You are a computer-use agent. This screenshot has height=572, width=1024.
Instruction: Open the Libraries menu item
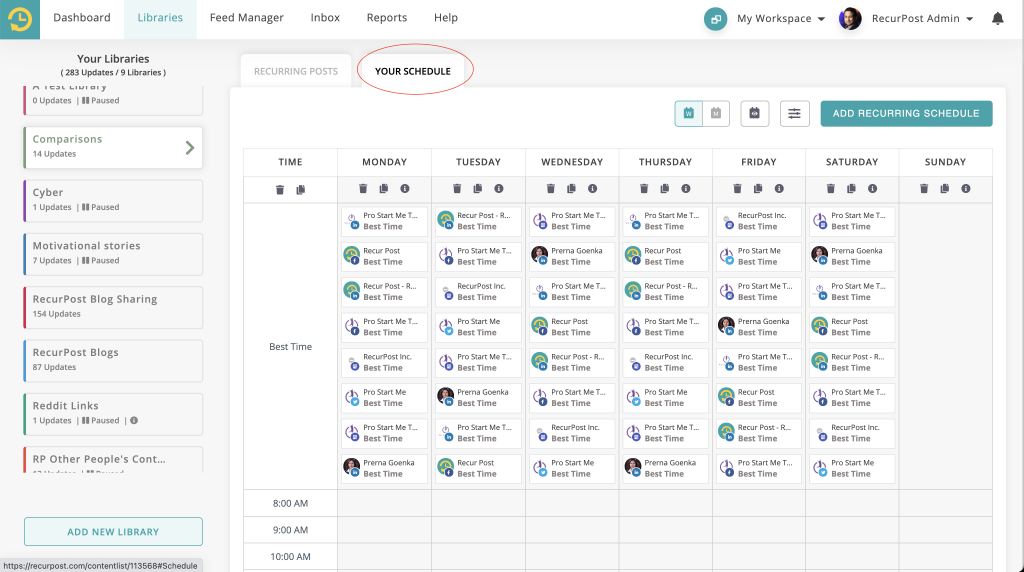pyautogui.click(x=160, y=18)
